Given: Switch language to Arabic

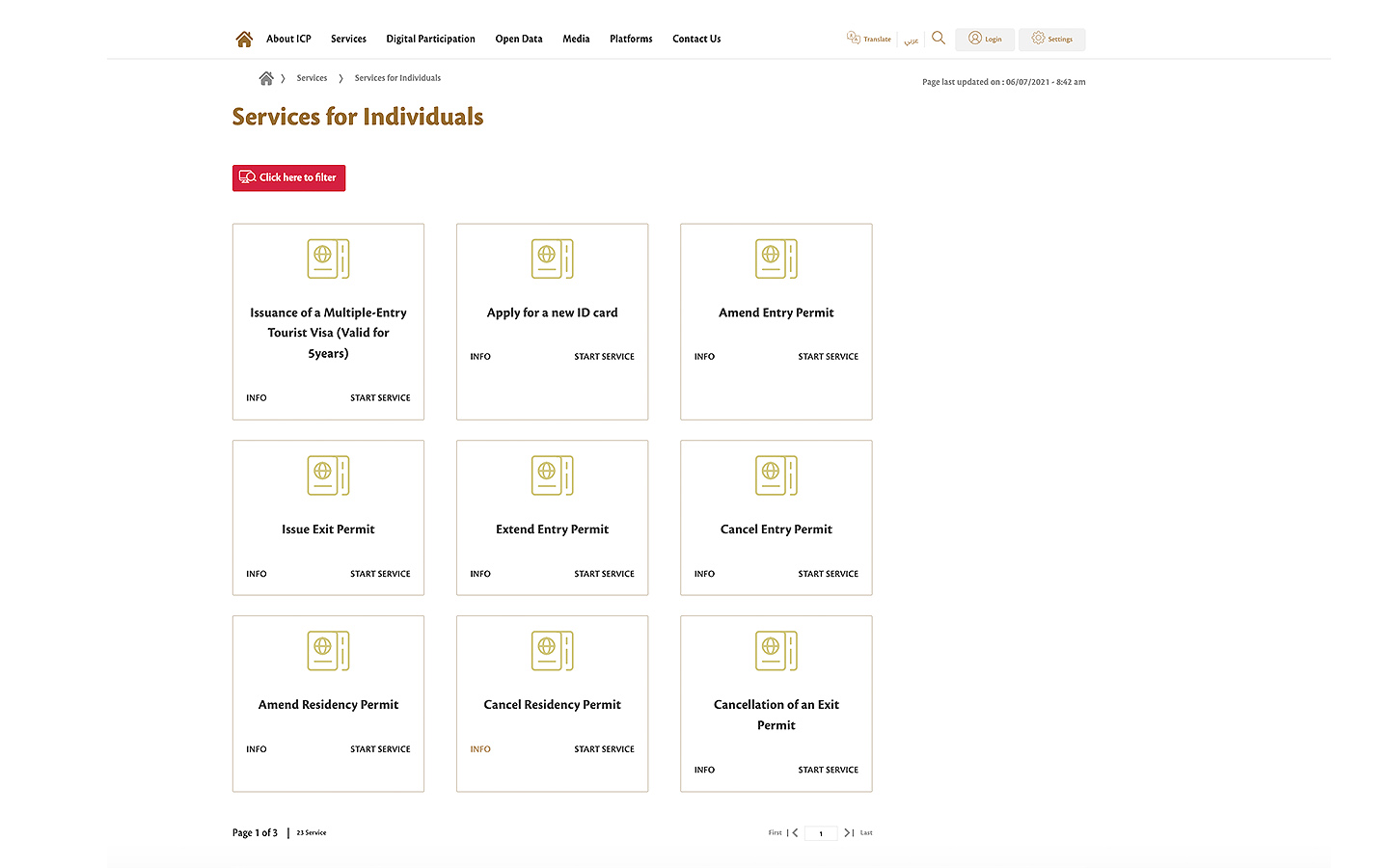Looking at the screenshot, I should click(911, 41).
